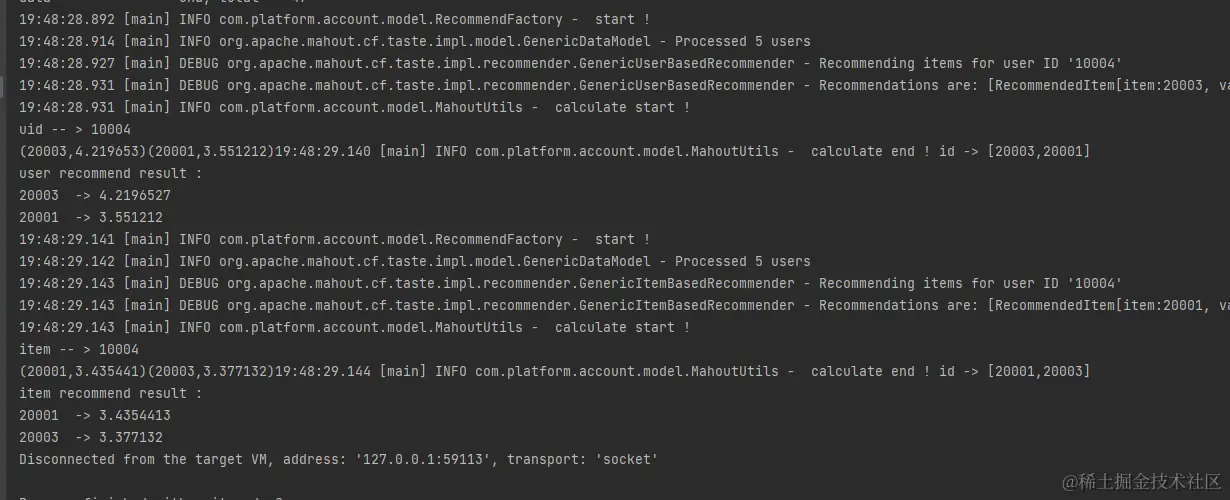This screenshot has width=1230, height=500.
Task: Select the '20003 -> 3.377132' result line
Action: click(x=91, y=438)
